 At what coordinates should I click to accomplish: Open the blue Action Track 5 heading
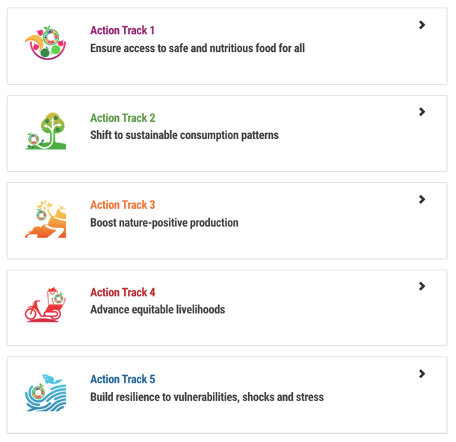(x=123, y=379)
